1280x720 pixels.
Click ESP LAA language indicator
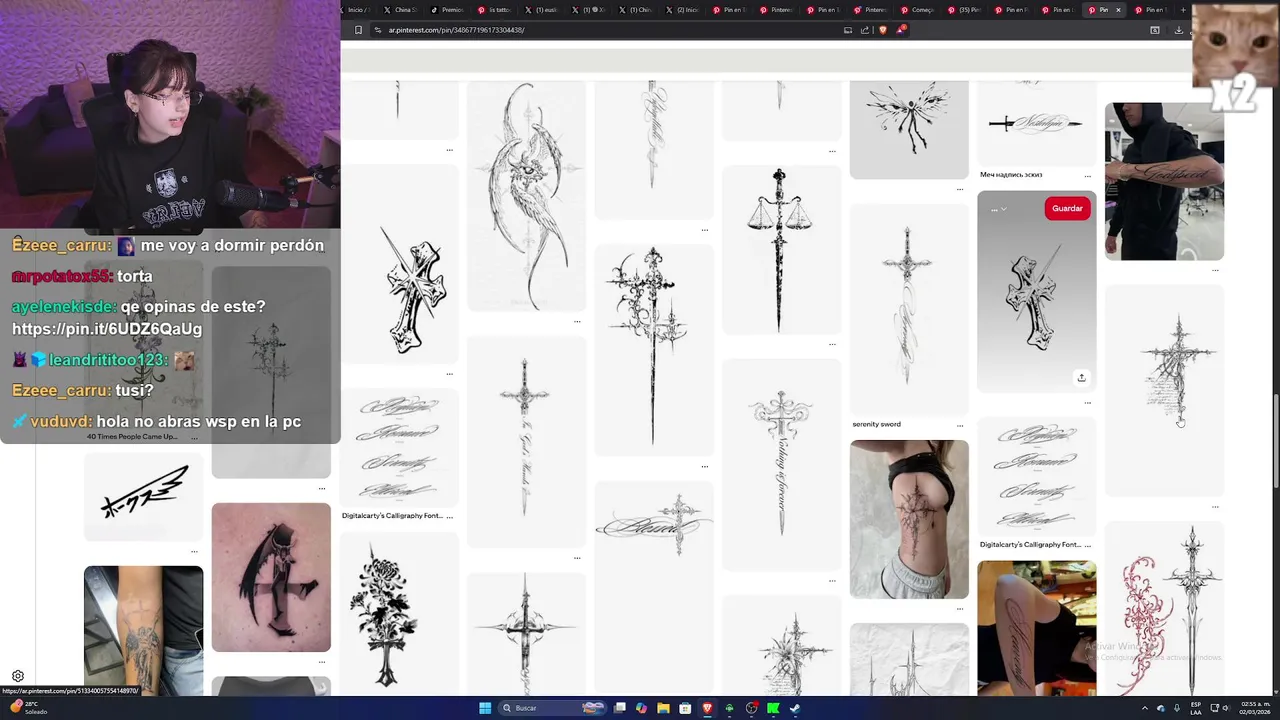1196,707
